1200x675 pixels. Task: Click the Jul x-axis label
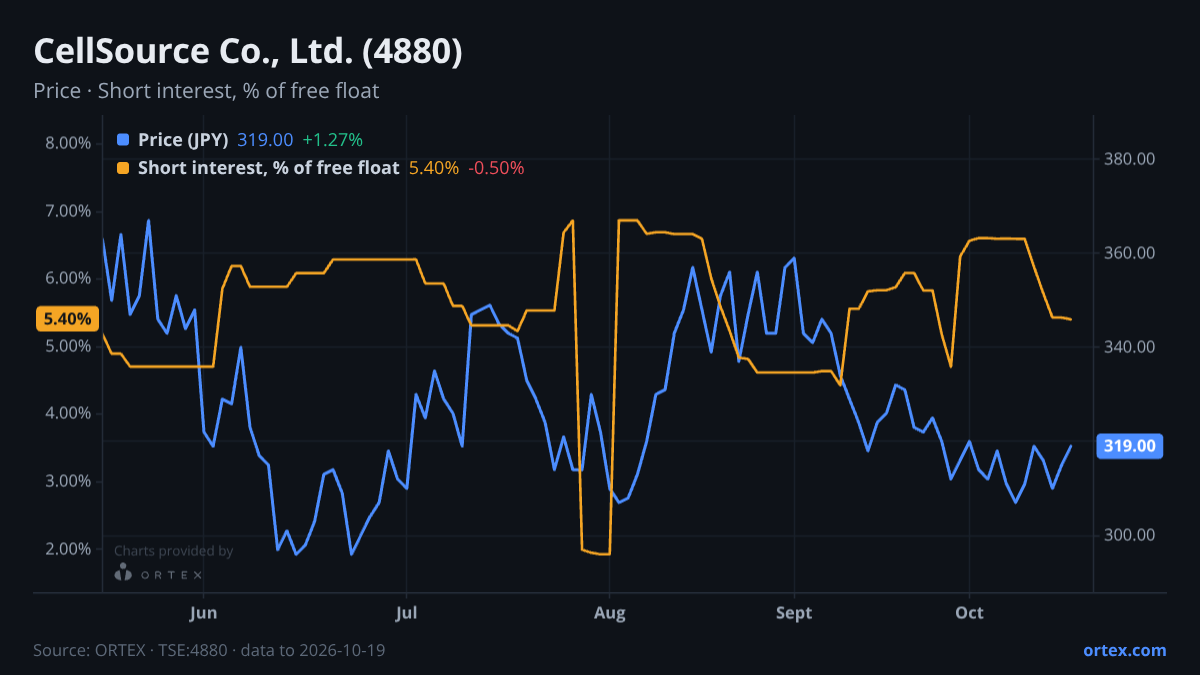click(x=406, y=612)
